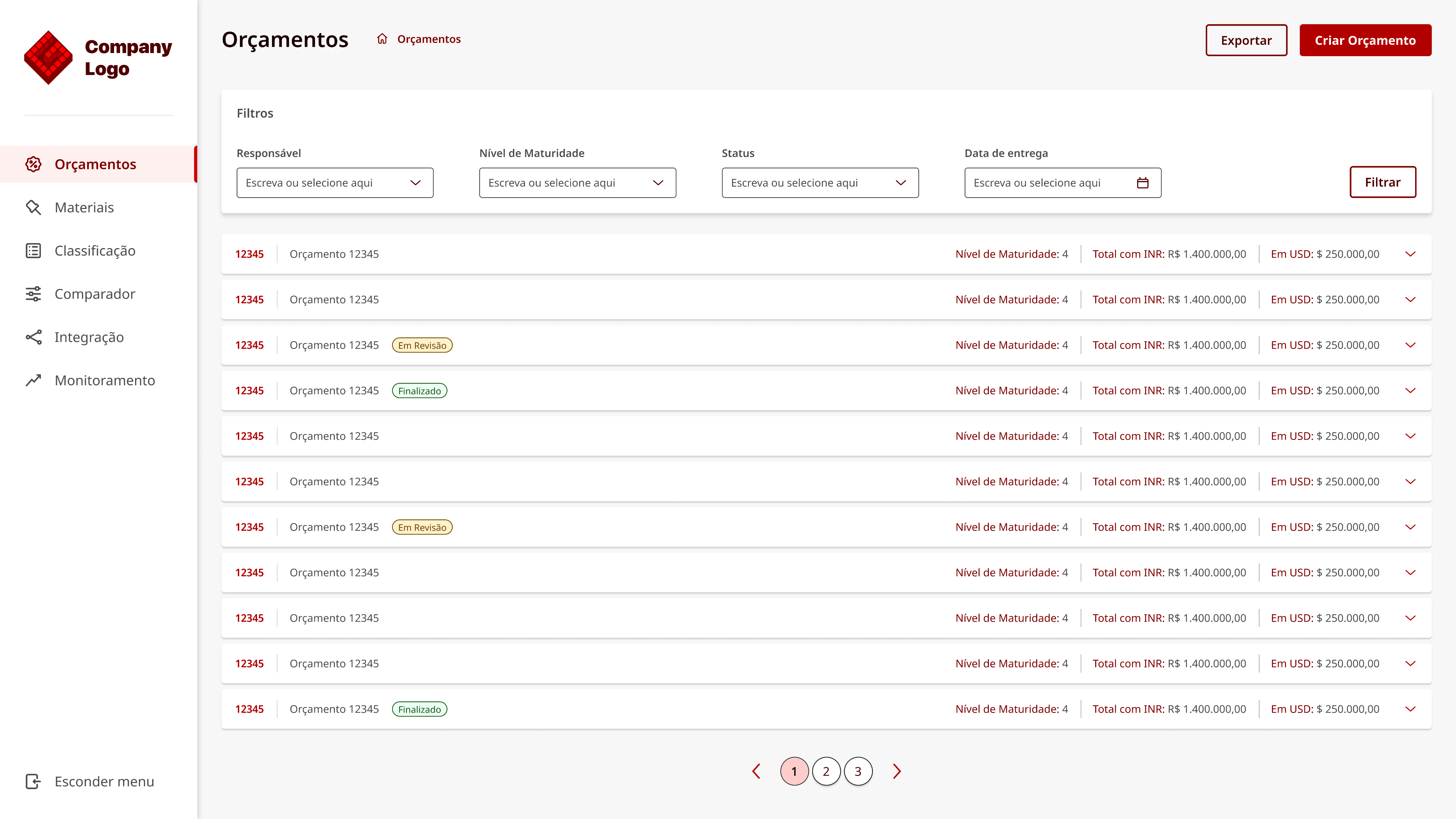The height and width of the screenshot is (819, 1456).
Task: Click the home icon in breadcrumb
Action: point(382,39)
